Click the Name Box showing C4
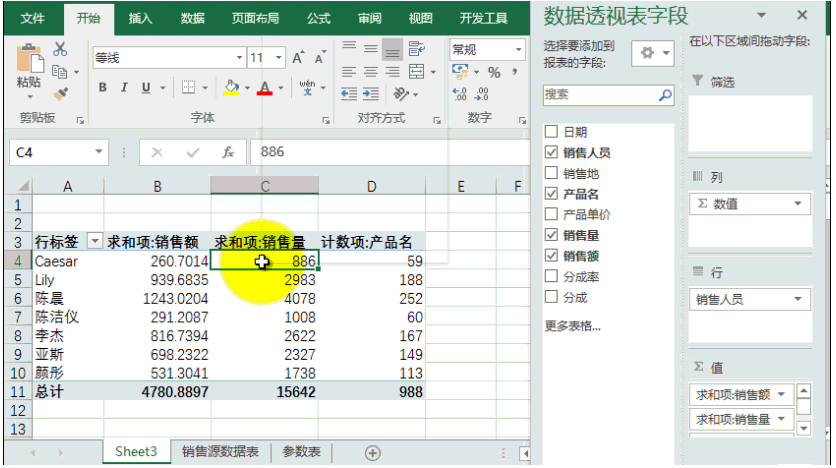836x468 pixels. pos(59,152)
